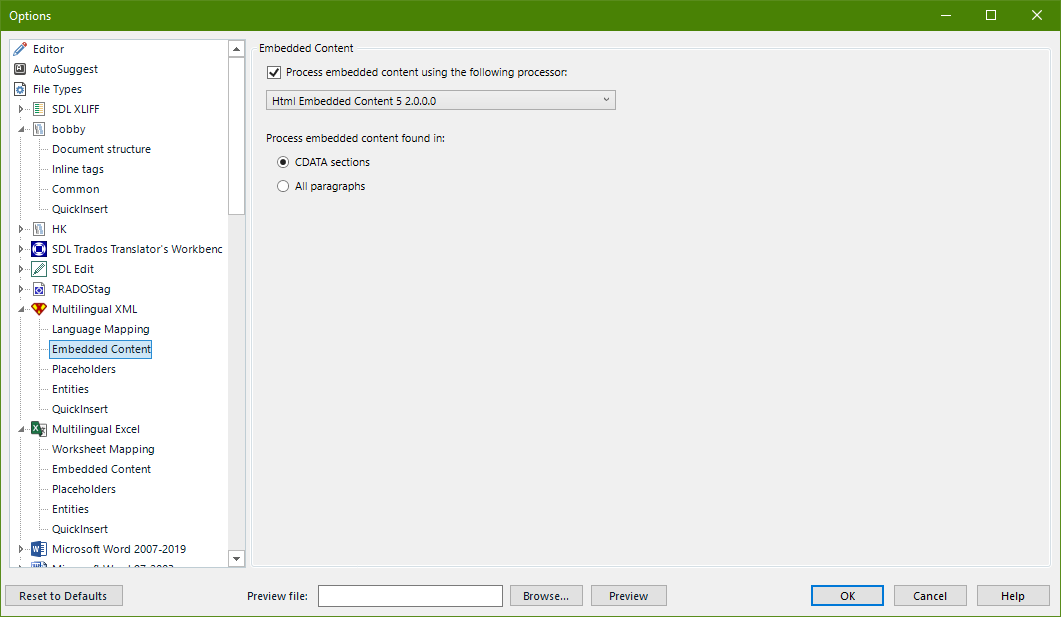The height and width of the screenshot is (617, 1061).
Task: Open Placeholders under Multilingual Excel
Action: (x=84, y=489)
